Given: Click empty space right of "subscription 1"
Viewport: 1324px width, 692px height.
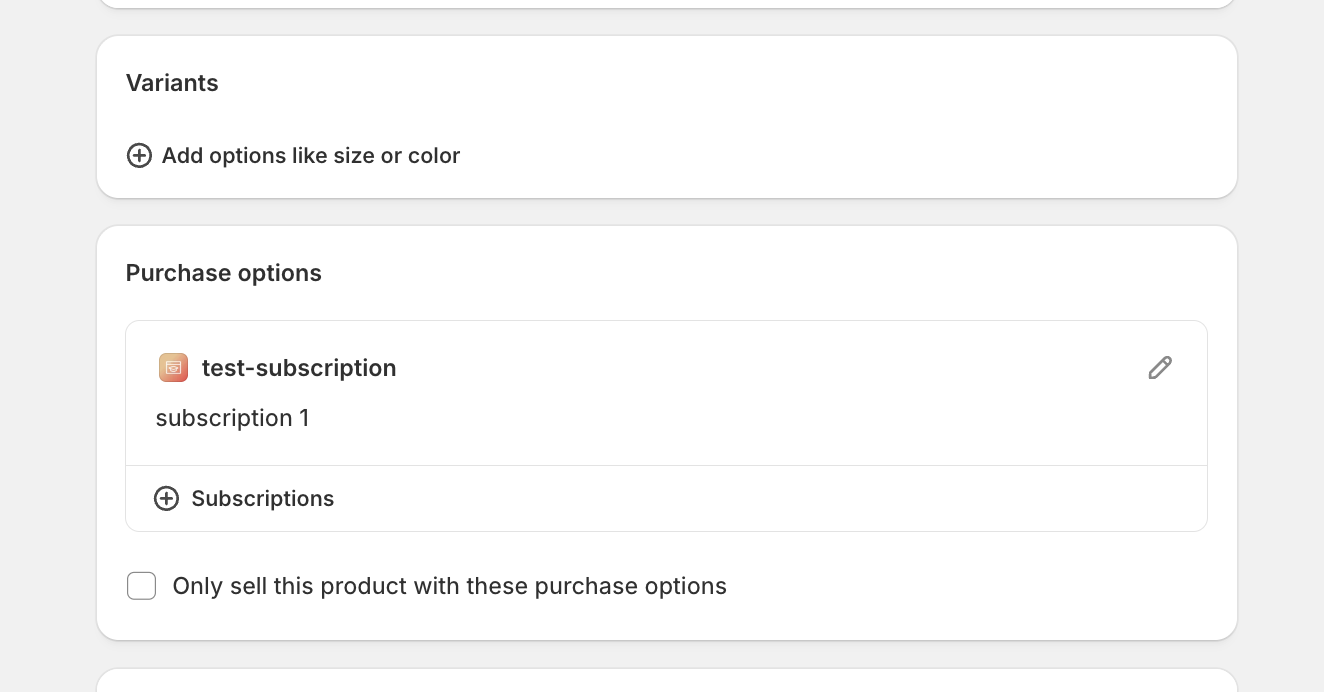Looking at the screenshot, I should point(700,418).
